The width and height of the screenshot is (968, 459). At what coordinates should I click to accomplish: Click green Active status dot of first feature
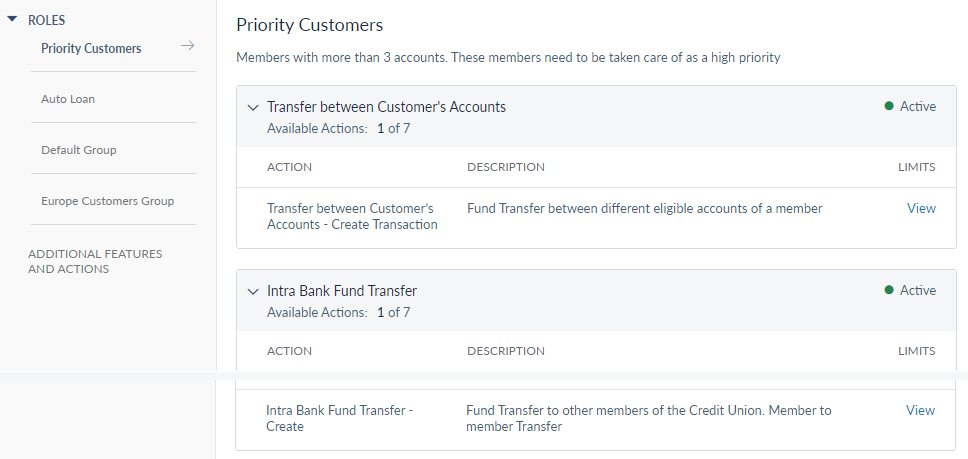pos(889,106)
